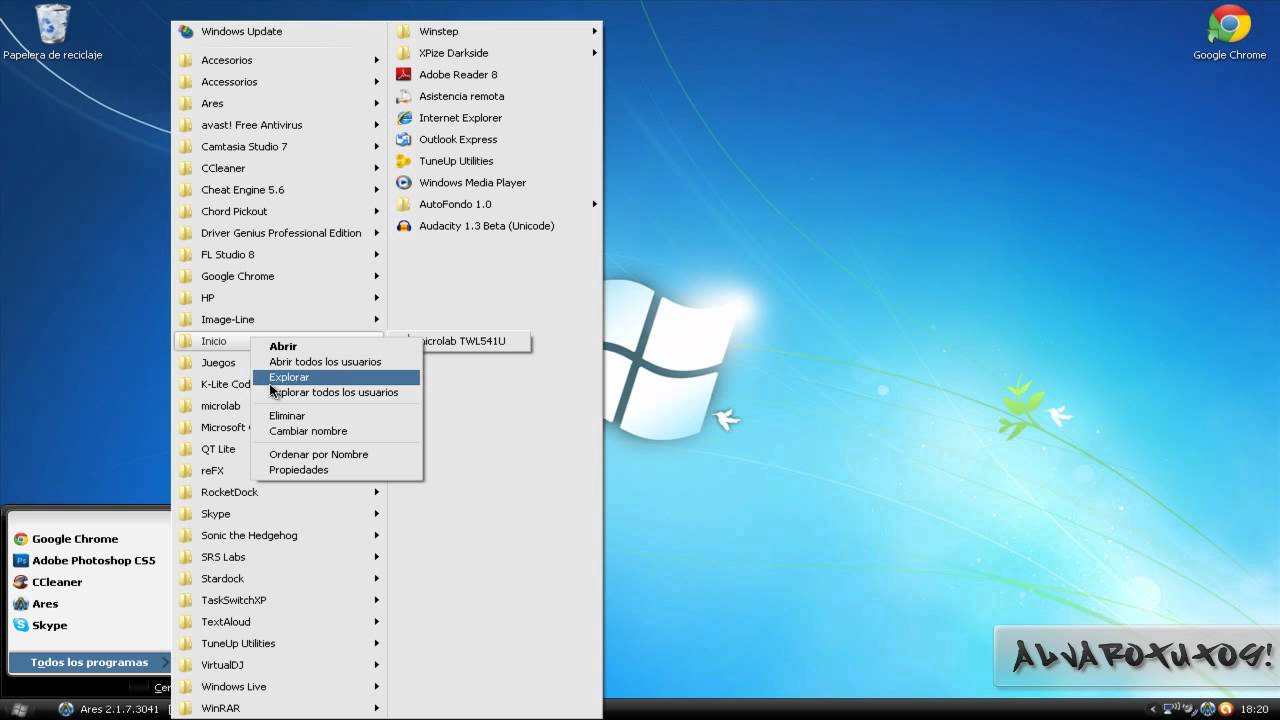Expand the RocketDock submenu arrow
Image resolution: width=1280 pixels, height=720 pixels.
(377, 492)
